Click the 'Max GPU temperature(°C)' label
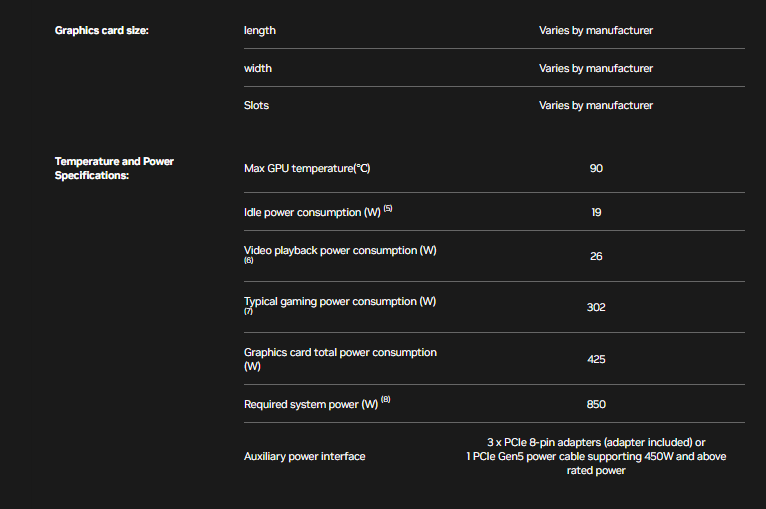Image resolution: width=766 pixels, height=509 pixels. point(307,168)
